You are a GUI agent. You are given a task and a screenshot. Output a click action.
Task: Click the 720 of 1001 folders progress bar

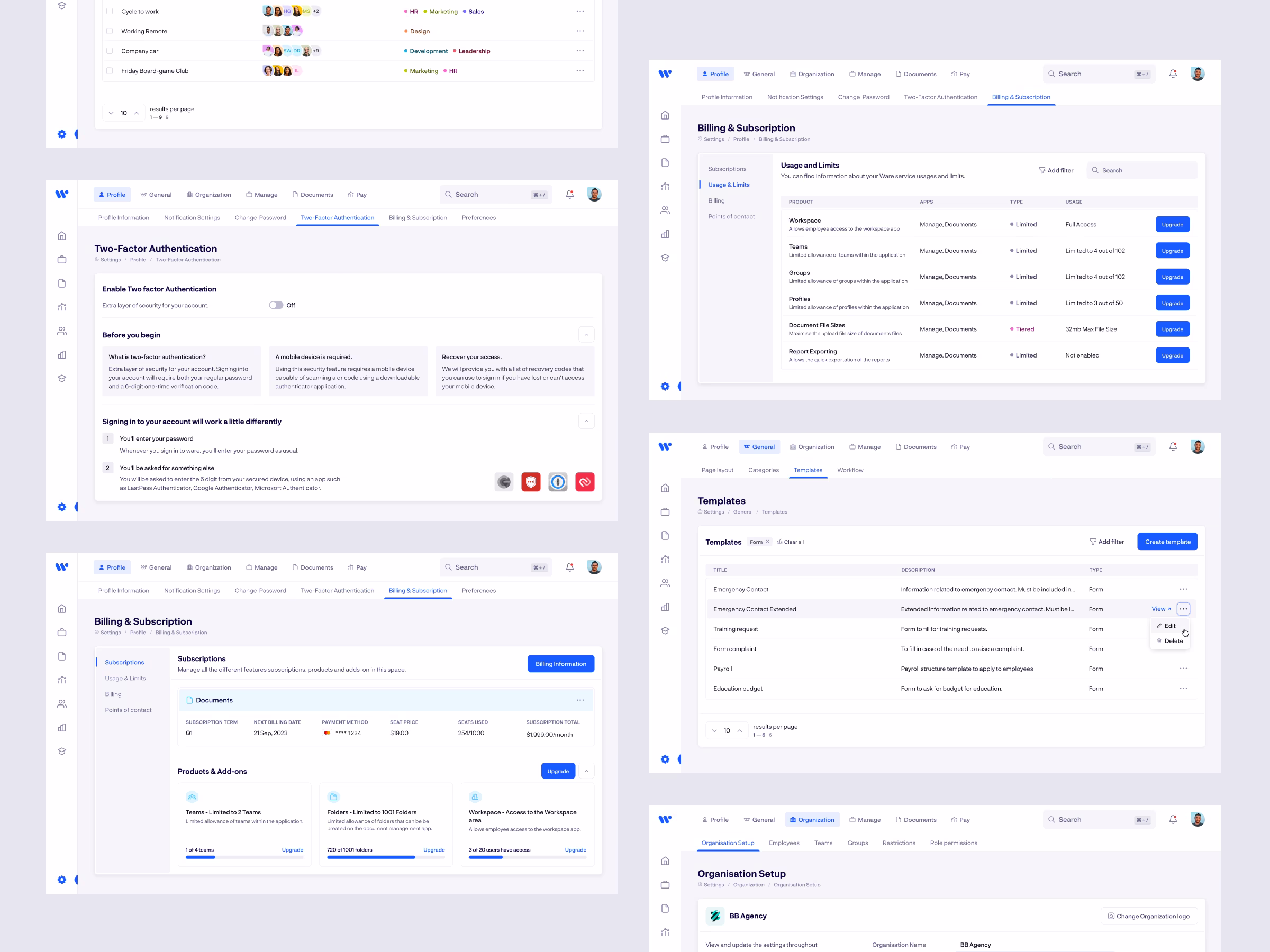point(386,857)
